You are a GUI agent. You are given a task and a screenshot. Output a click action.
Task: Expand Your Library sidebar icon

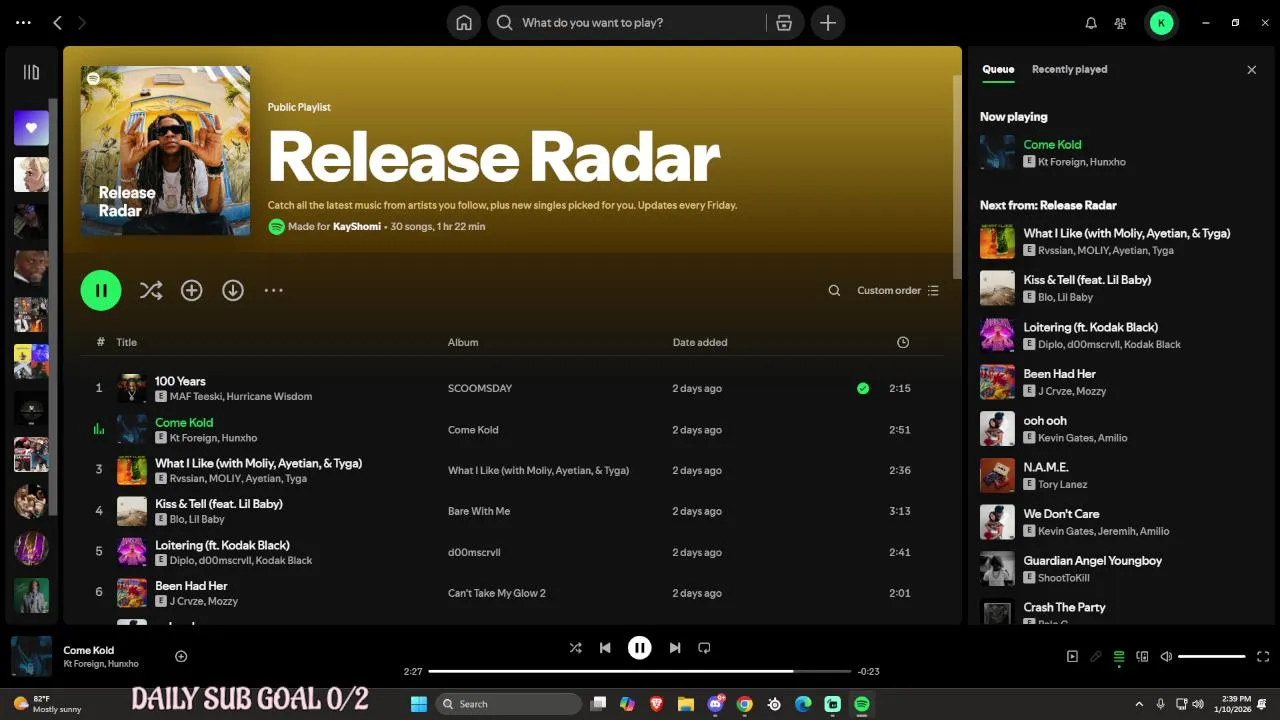click(x=31, y=72)
